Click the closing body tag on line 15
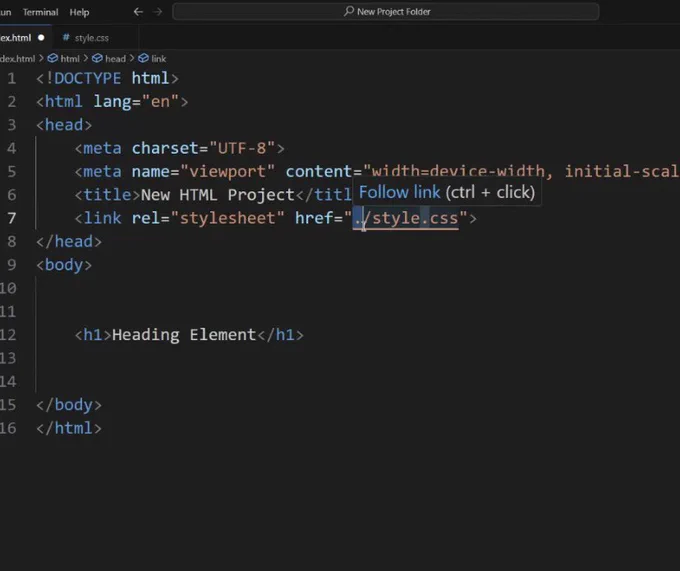 (x=69, y=405)
